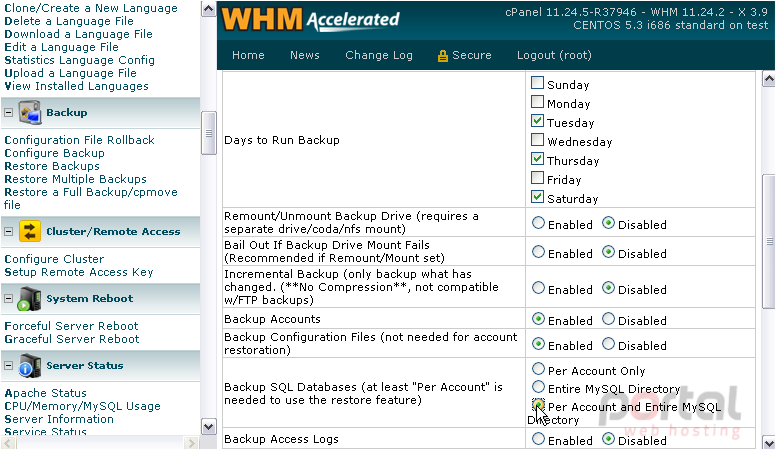Select Disabled for Bail Out If Mount Fails
776x450 pixels.
608,252
